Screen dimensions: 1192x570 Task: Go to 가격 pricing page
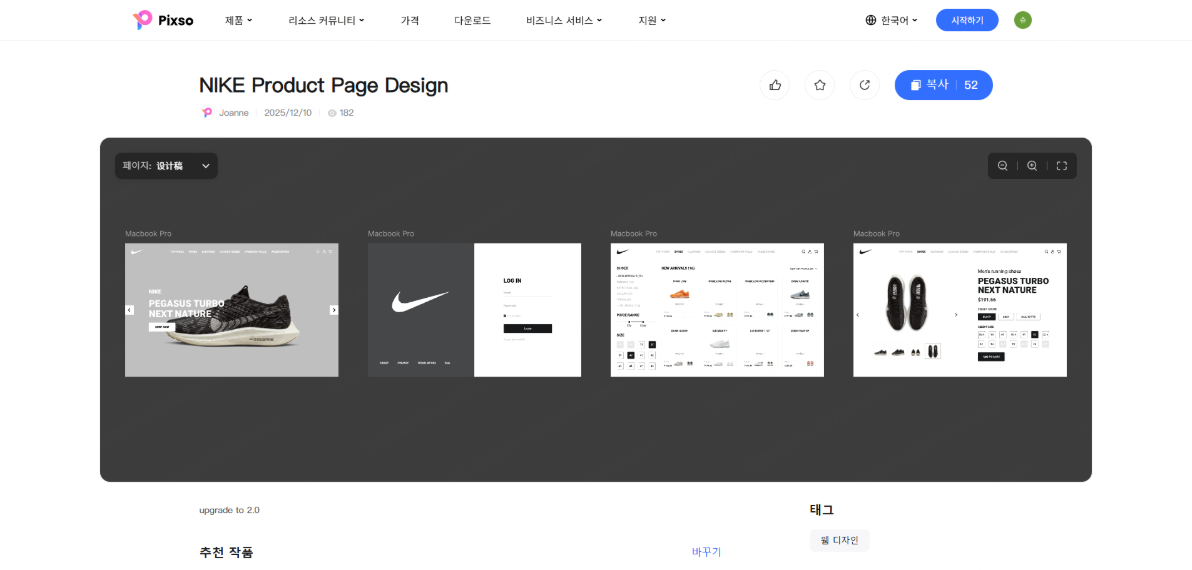[410, 21]
